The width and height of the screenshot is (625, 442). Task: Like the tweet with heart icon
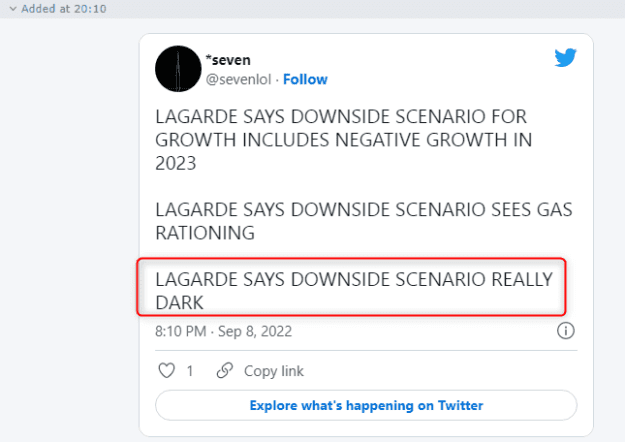coord(167,370)
